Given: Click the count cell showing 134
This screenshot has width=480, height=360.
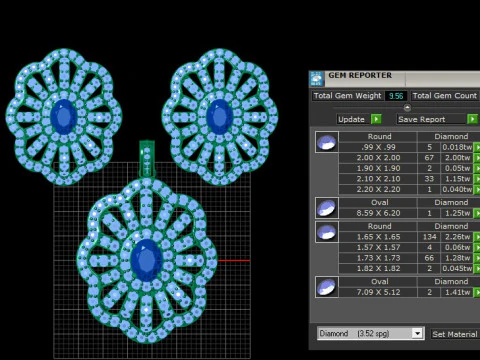Looking at the screenshot, I should (x=429, y=237).
